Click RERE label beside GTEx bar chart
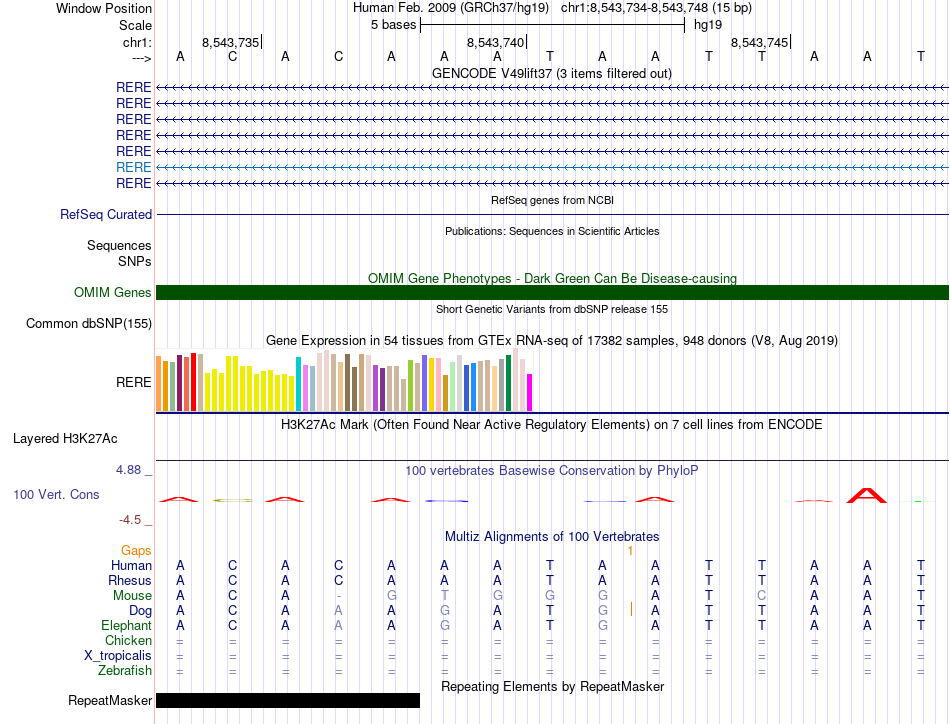Image resolution: width=950 pixels, height=724 pixels. (x=133, y=382)
